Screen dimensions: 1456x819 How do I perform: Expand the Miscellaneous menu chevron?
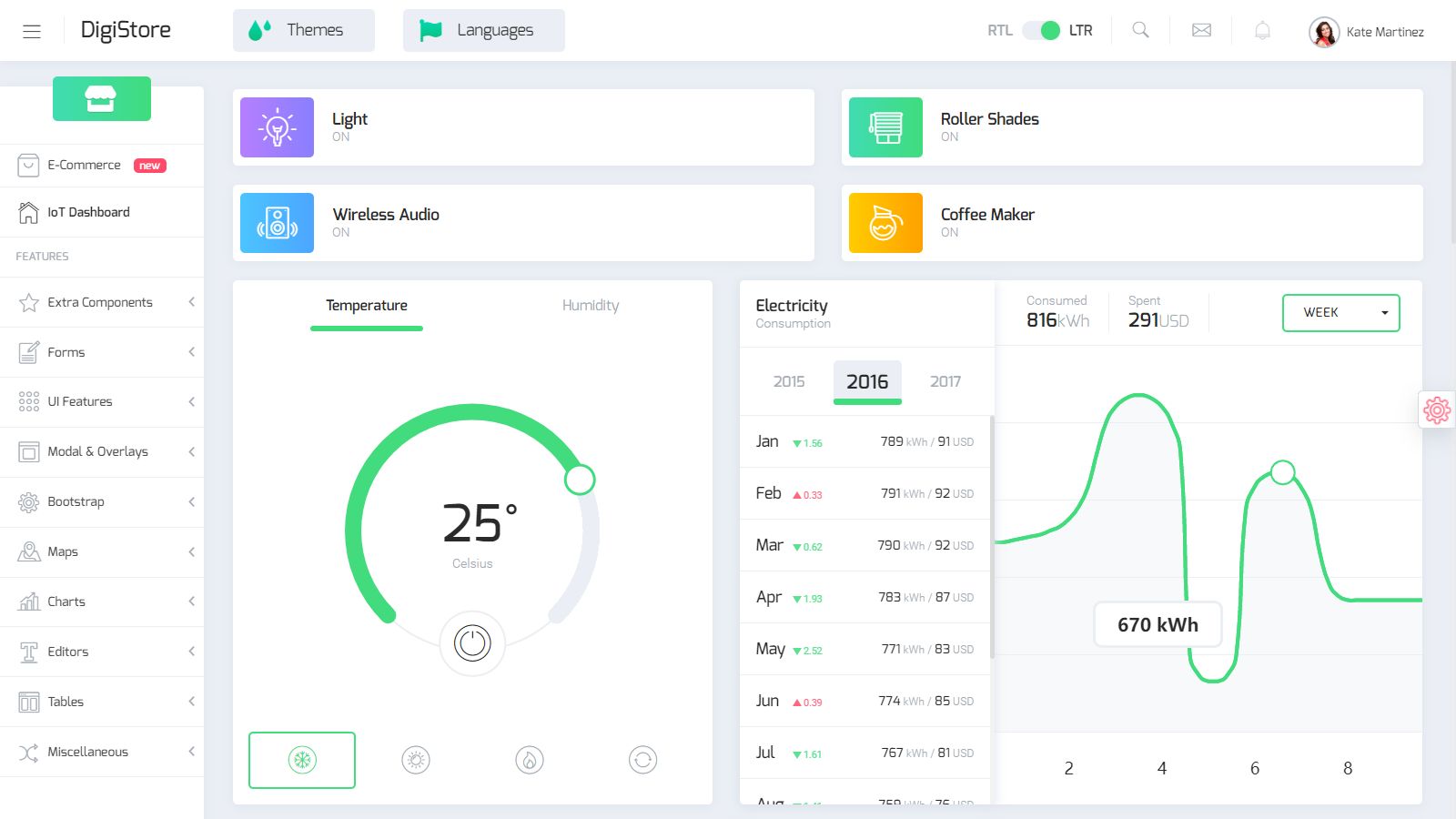191,752
